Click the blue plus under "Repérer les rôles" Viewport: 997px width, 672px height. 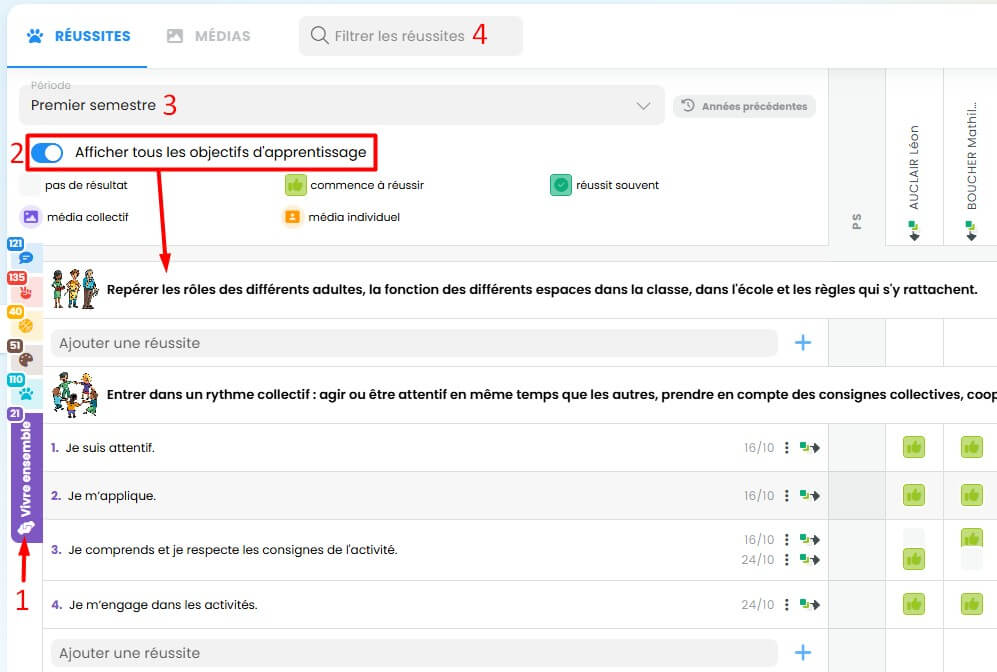click(802, 343)
